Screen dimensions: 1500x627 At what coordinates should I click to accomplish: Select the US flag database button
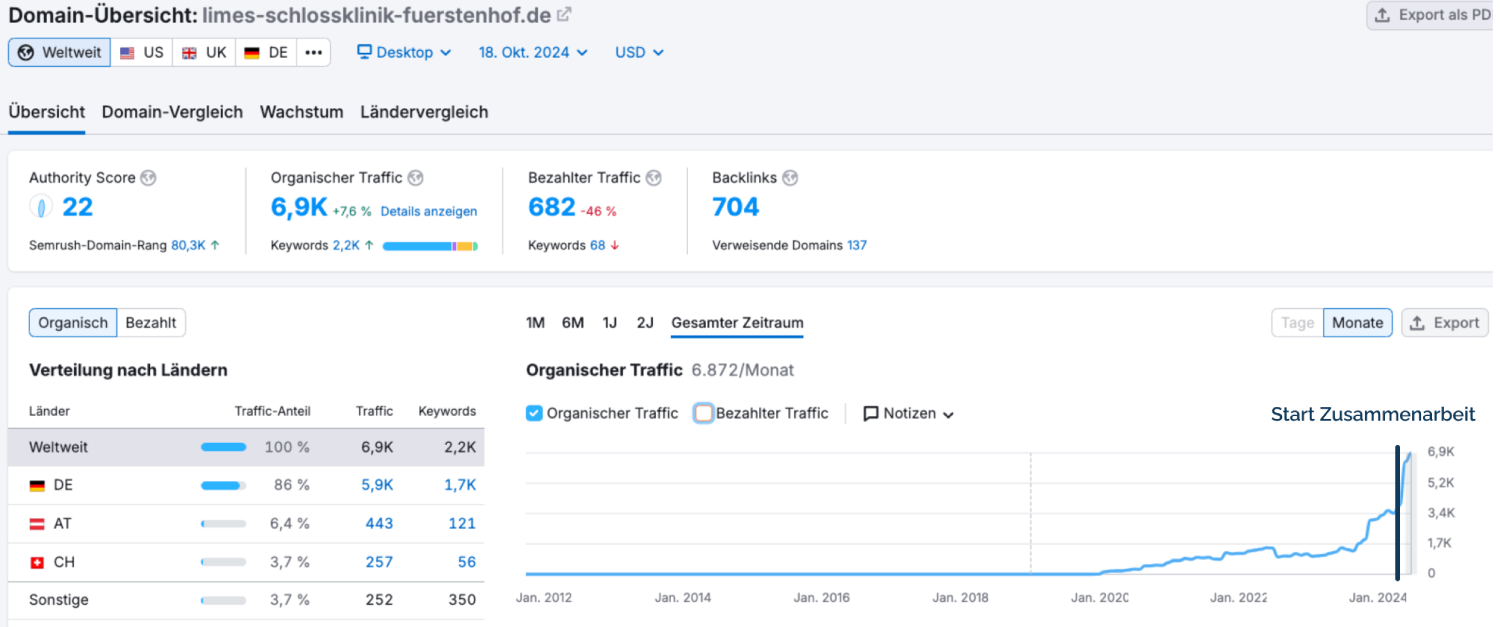[141, 53]
